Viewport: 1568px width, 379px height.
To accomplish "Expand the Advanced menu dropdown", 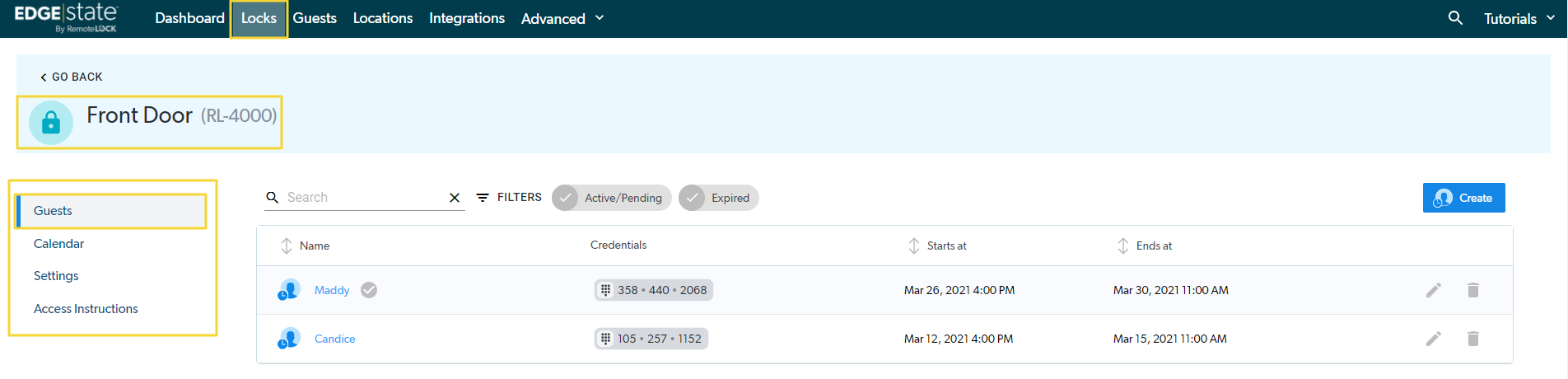I will pos(562,18).
